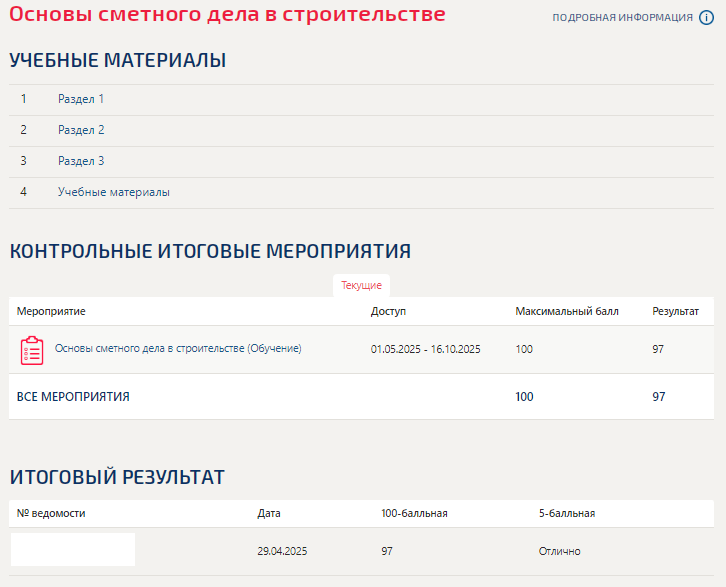Click the УЧЕБНЫЕ МАТЕРИАЛЫ section heading

point(118,60)
